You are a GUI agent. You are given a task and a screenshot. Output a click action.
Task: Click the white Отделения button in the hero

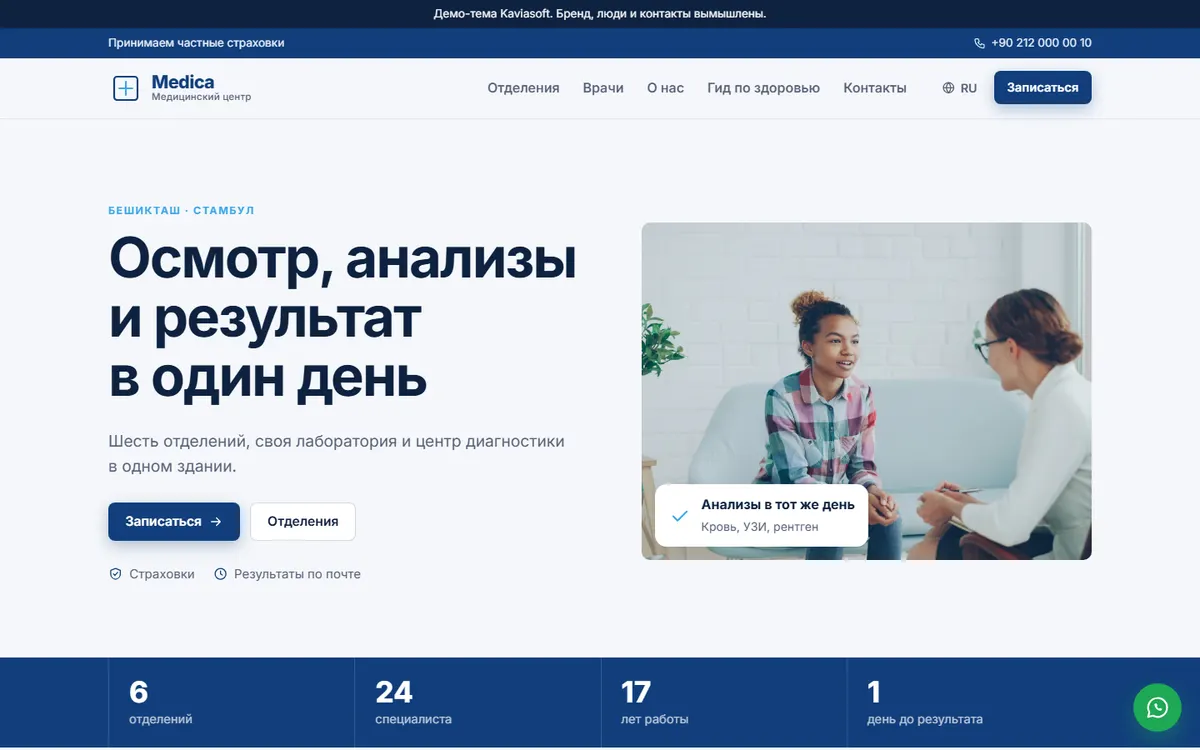click(x=303, y=521)
